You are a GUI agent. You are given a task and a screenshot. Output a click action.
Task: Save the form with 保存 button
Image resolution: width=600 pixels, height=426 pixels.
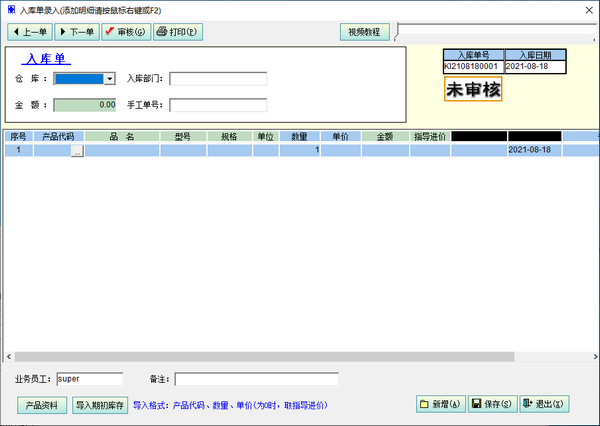coord(491,404)
